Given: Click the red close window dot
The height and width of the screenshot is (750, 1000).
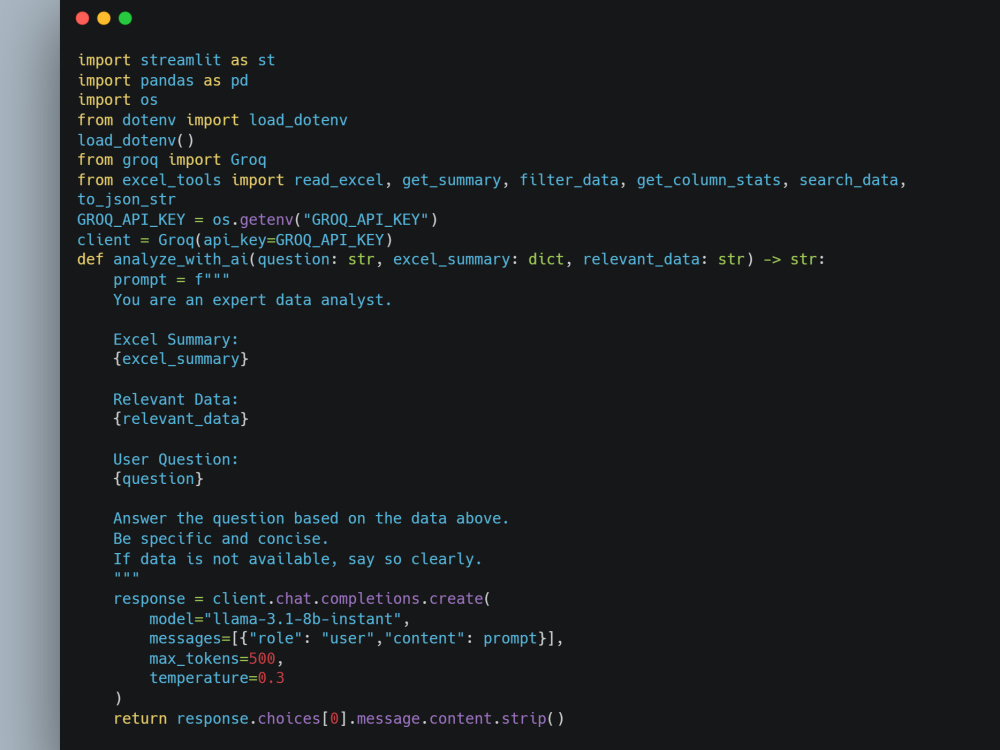Looking at the screenshot, I should [82, 18].
